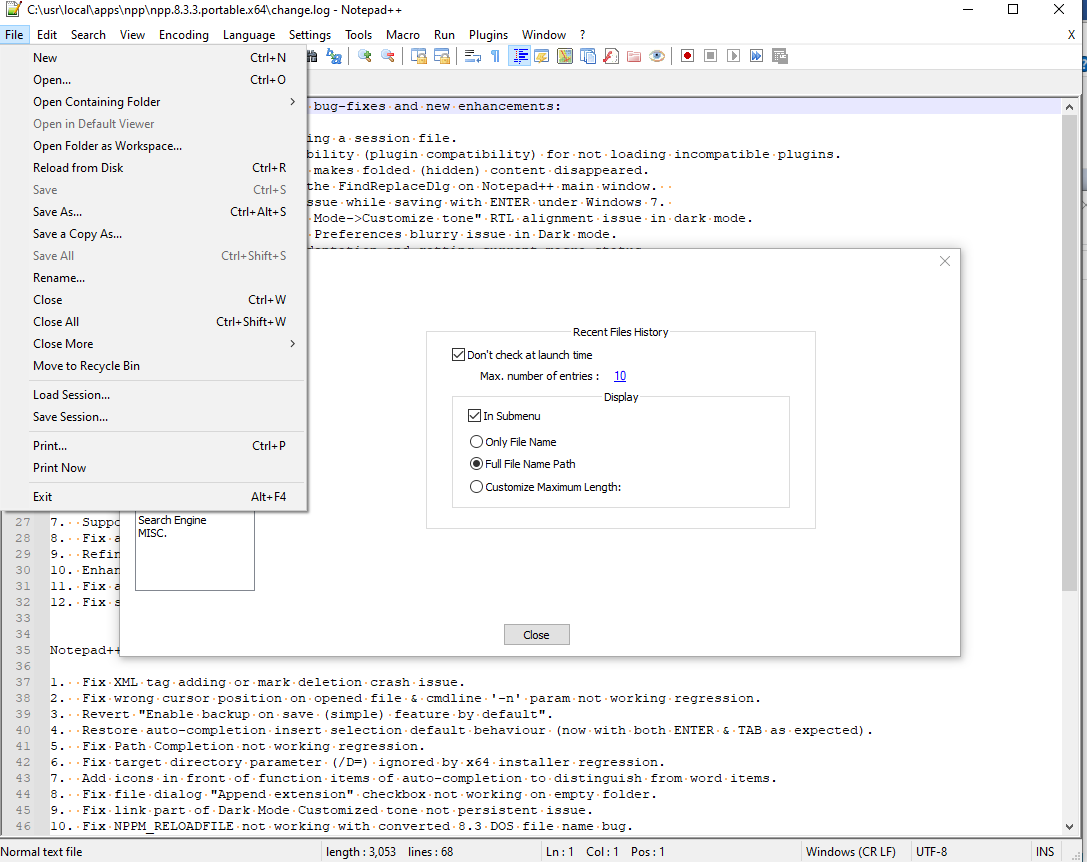Screen dimensions: 1087x862
Task: Choose Save As... menu entry
Action: 153,212
